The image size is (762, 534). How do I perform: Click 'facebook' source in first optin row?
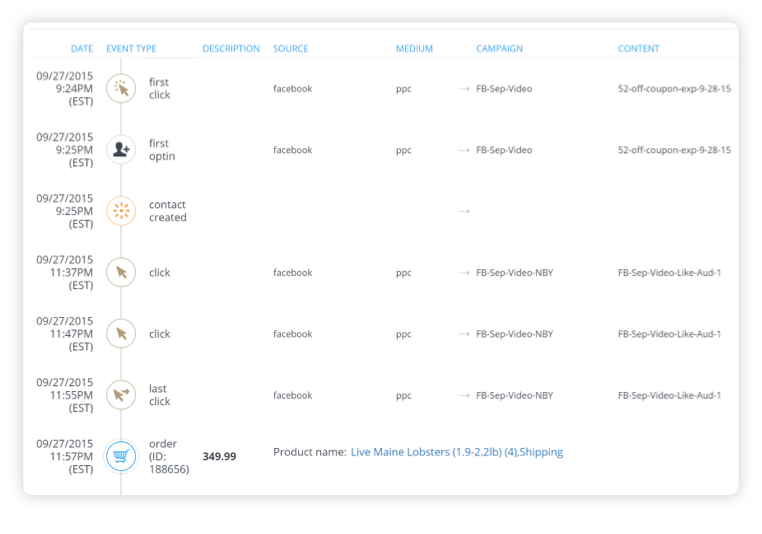(x=293, y=150)
